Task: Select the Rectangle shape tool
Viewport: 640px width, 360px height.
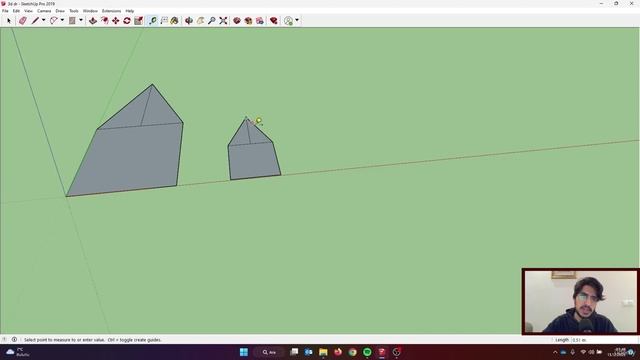Action: click(72, 20)
